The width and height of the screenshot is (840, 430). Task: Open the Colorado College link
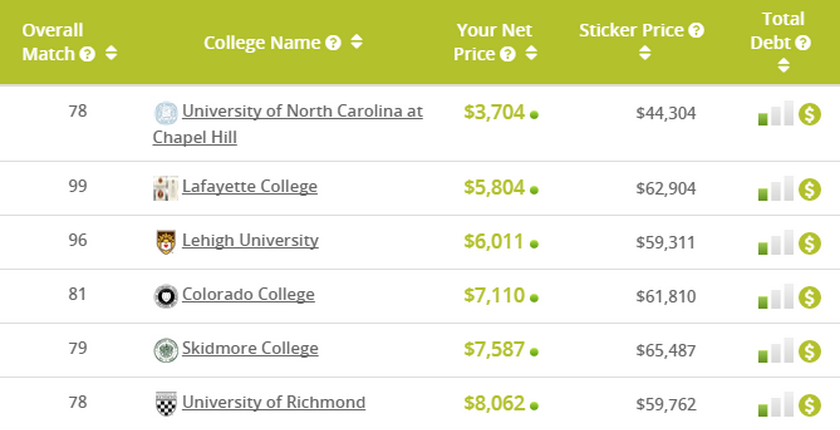coord(248,295)
